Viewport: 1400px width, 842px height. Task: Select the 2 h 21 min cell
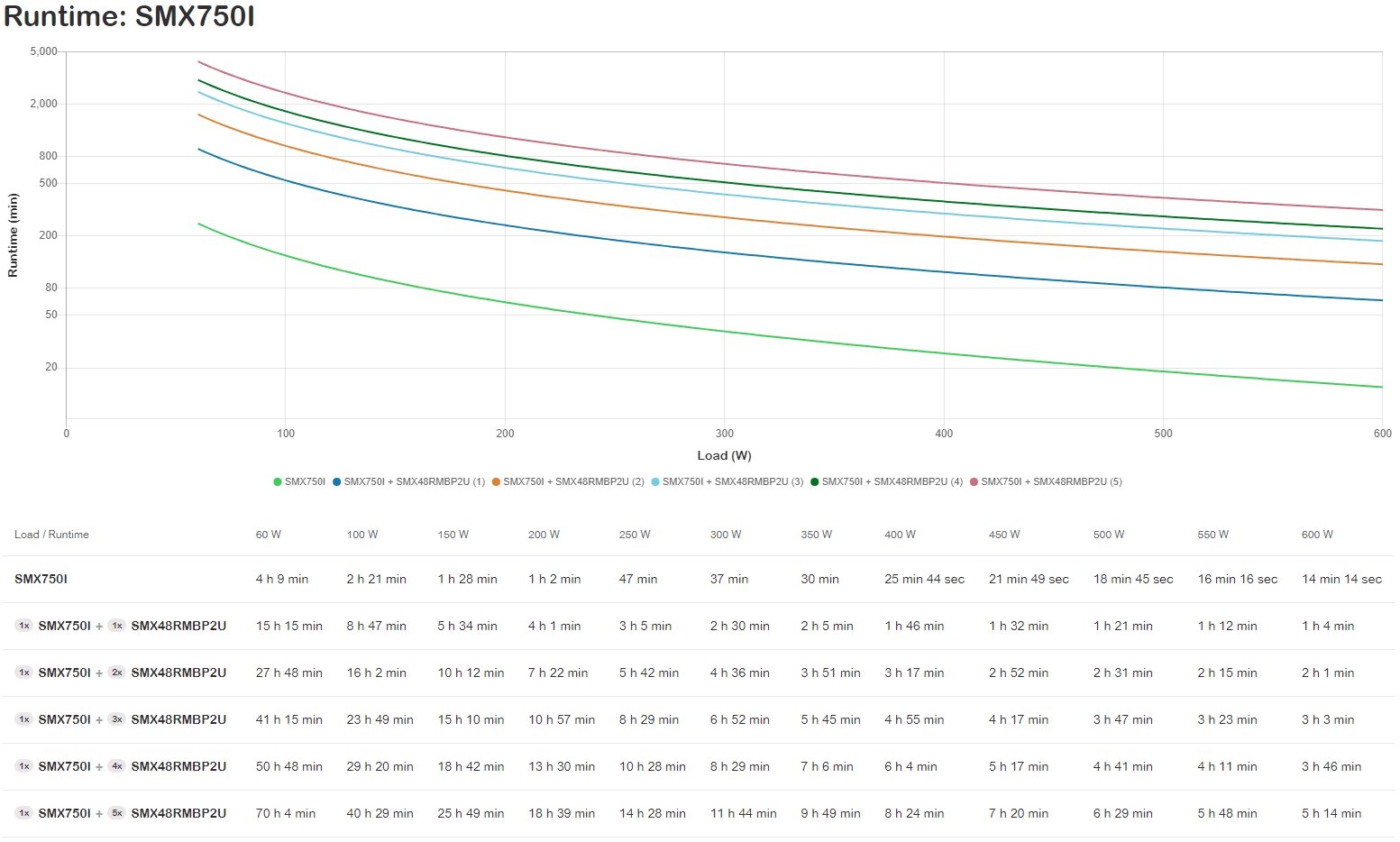377,579
